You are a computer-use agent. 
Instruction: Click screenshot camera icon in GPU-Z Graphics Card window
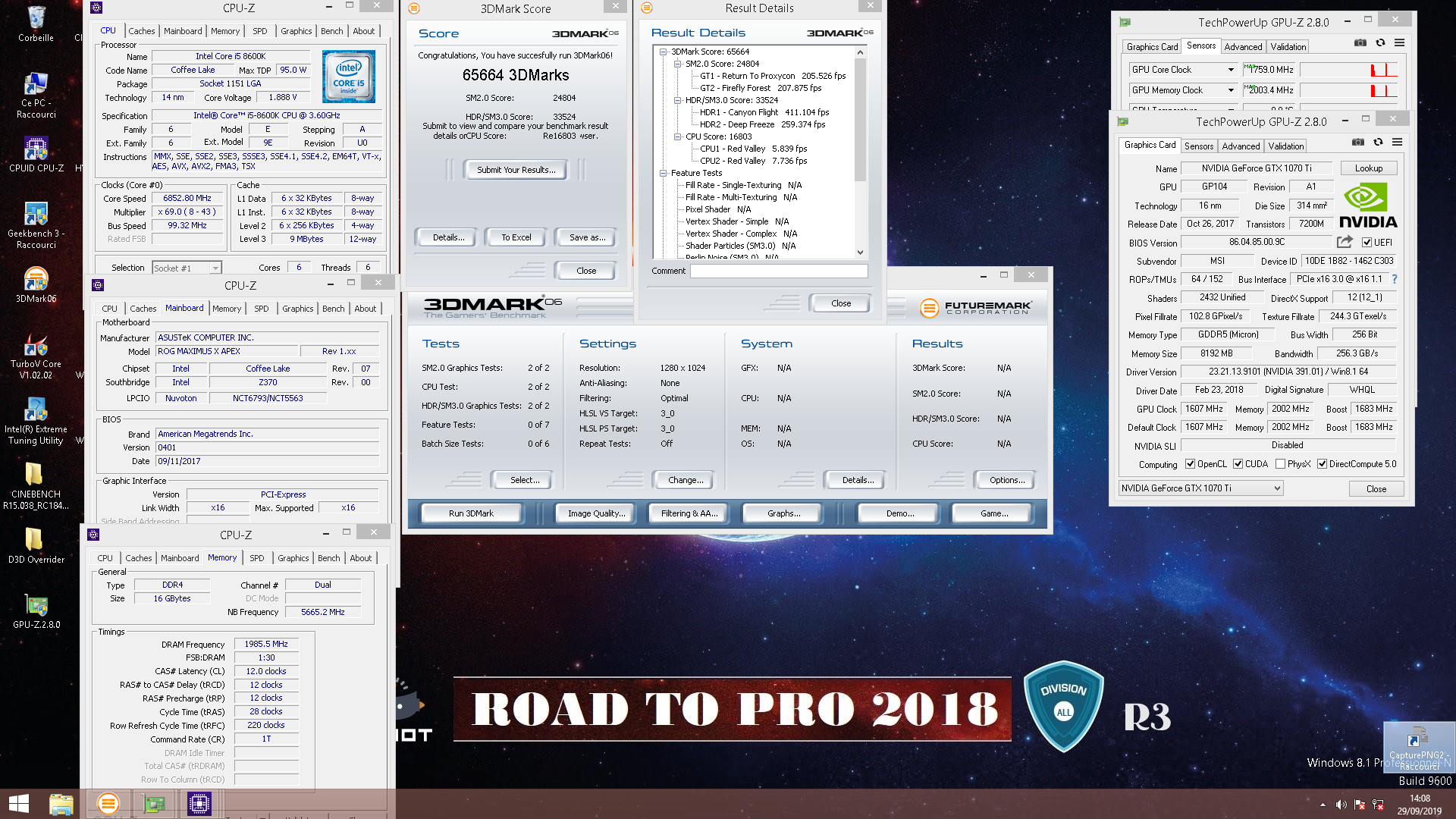pyautogui.click(x=1358, y=142)
